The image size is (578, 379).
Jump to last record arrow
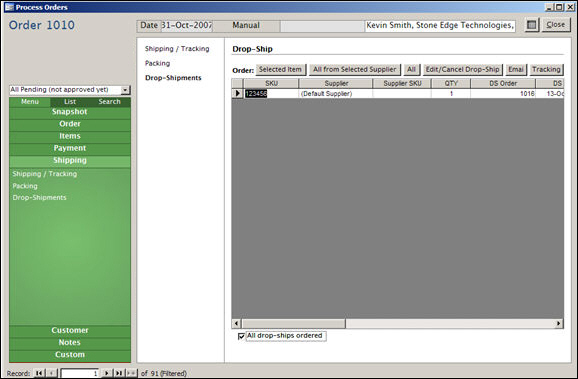(x=119, y=373)
